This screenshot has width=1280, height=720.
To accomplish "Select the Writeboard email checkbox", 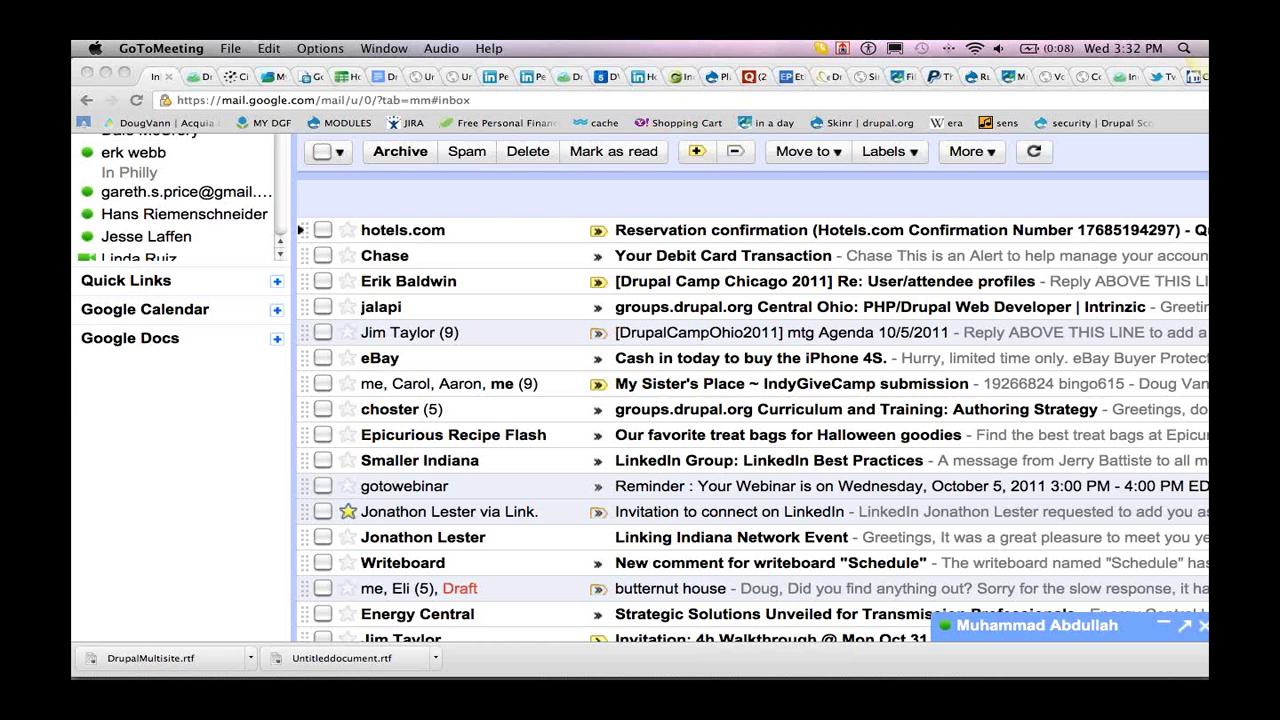I will [x=323, y=563].
